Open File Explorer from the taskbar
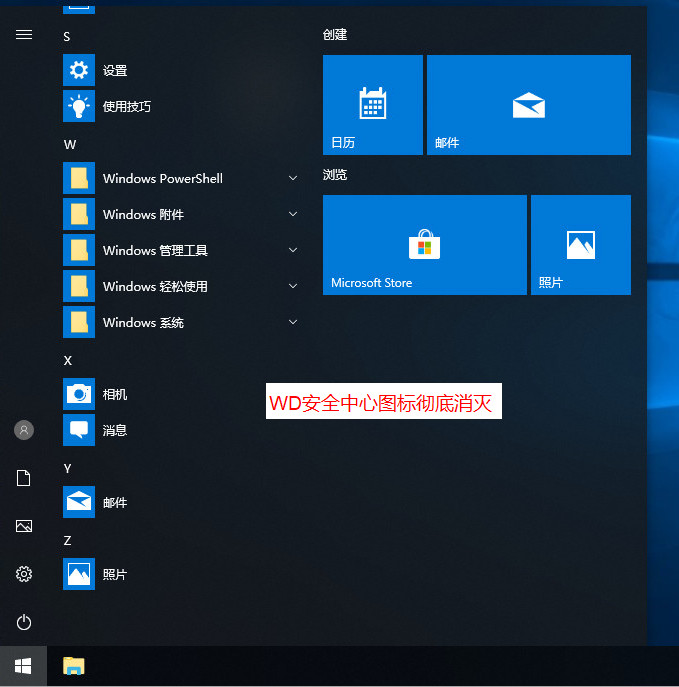 pyautogui.click(x=73, y=665)
